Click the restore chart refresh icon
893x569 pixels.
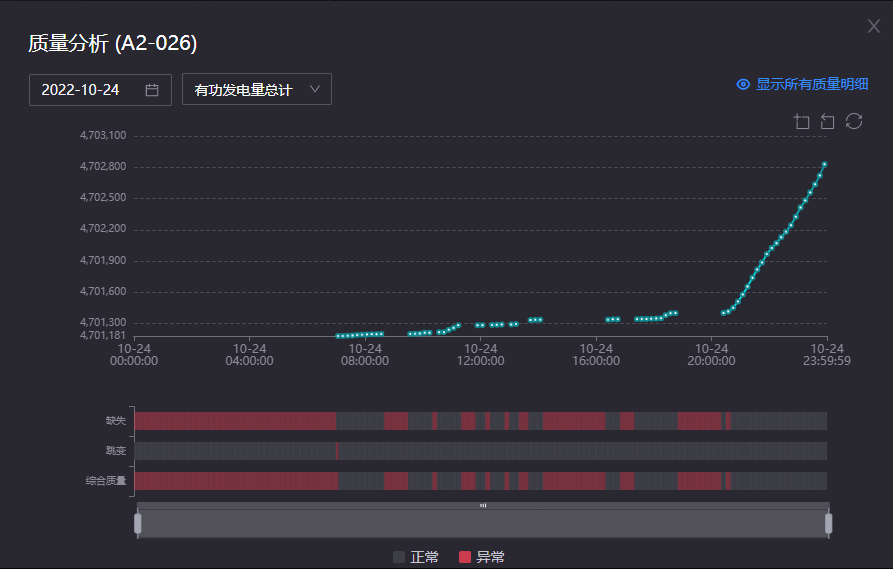854,121
